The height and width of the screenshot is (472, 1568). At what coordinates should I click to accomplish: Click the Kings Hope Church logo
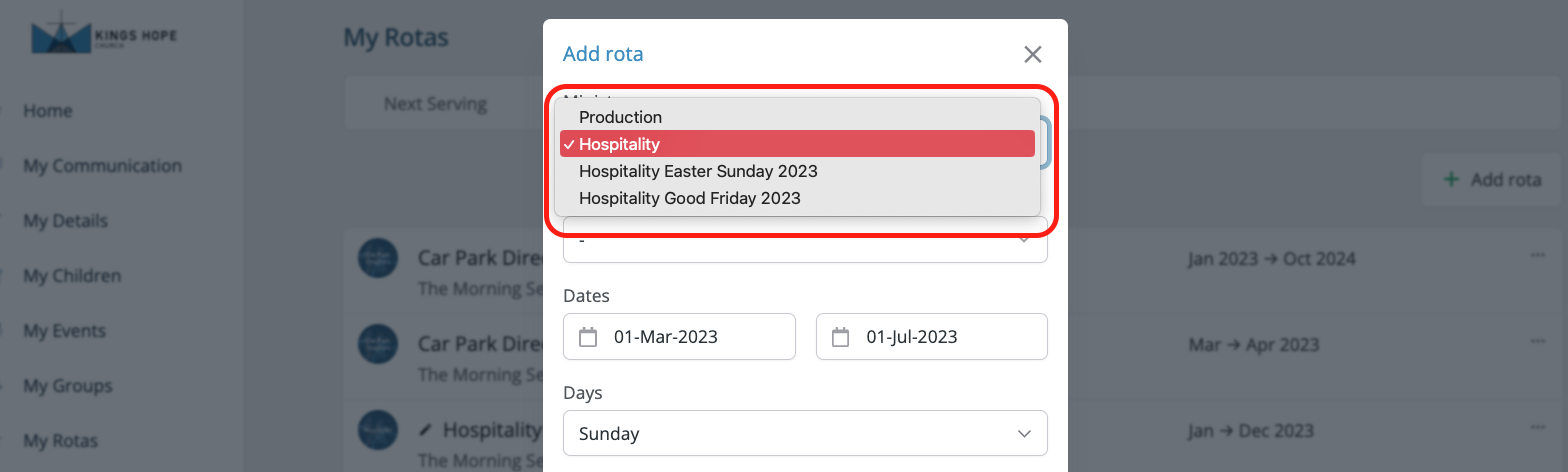pyautogui.click(x=104, y=38)
